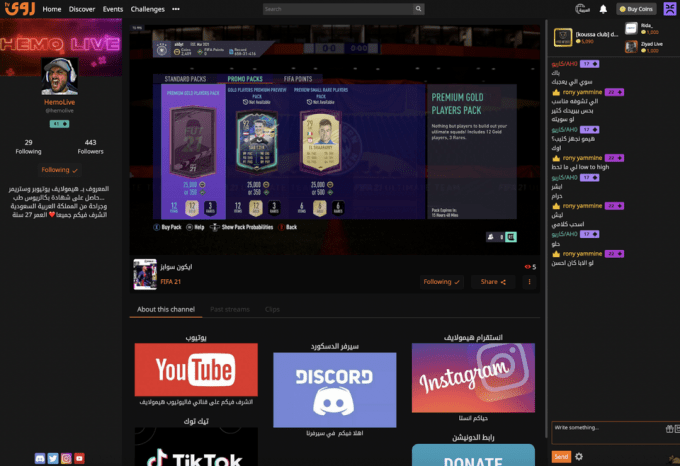Switch to the Past streams tab
The width and height of the screenshot is (680, 466).
tap(230, 310)
